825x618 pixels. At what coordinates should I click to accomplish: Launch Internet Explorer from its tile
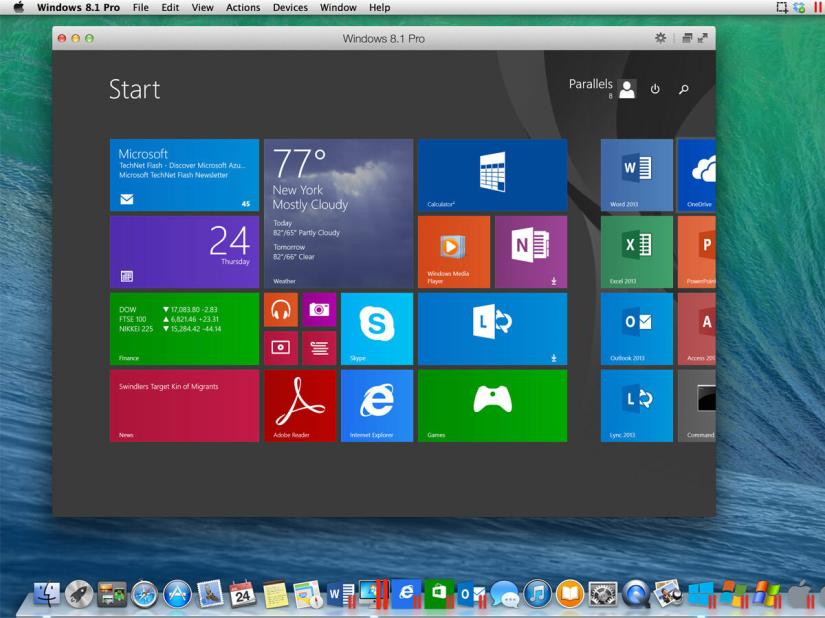click(x=376, y=405)
